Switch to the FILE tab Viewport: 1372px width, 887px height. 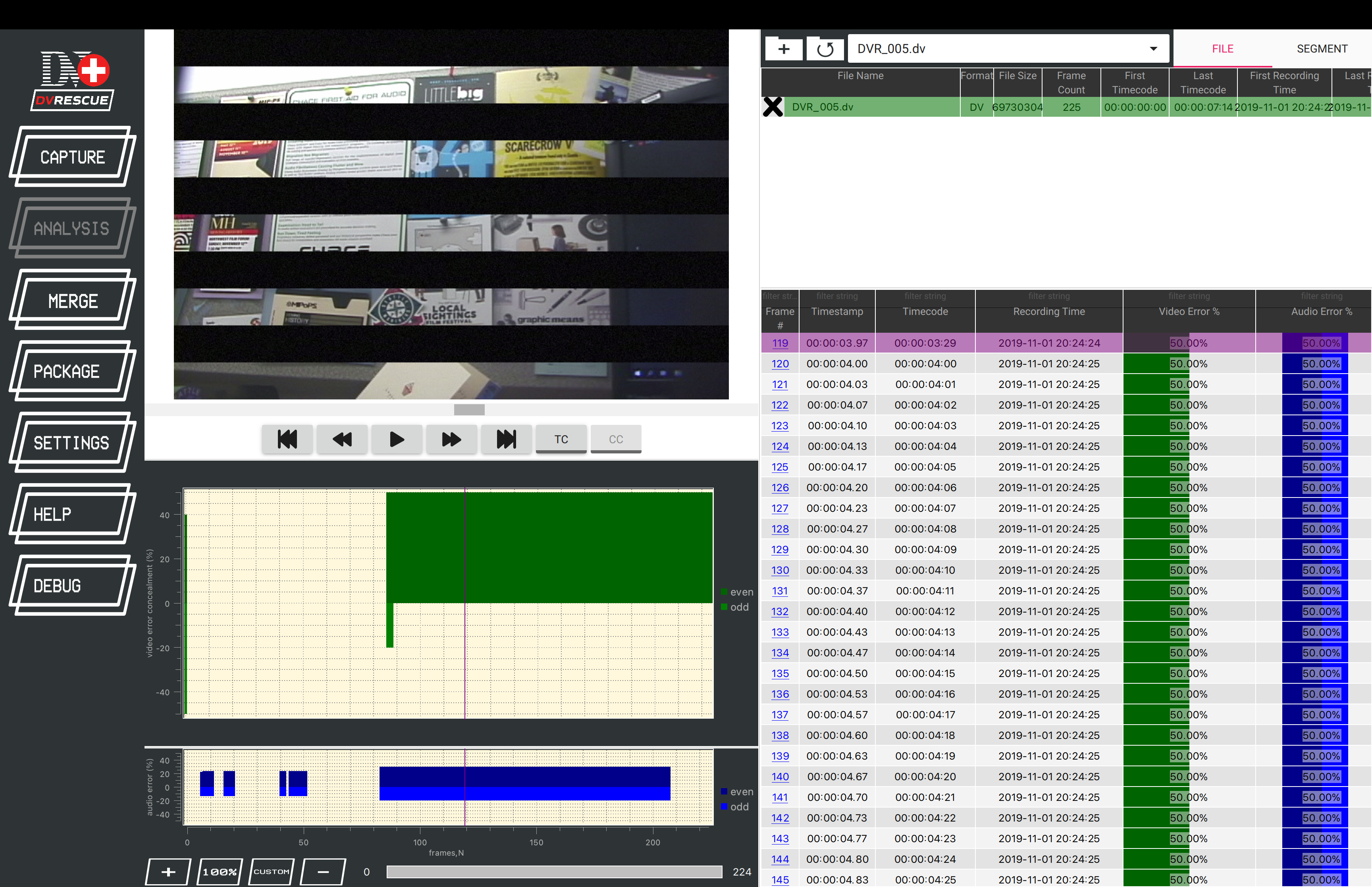(1222, 49)
